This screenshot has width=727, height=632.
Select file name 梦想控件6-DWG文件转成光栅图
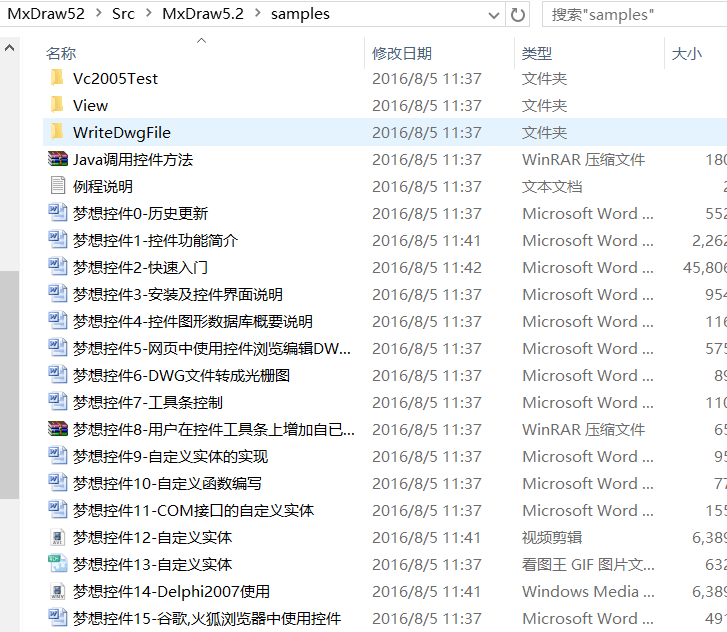pyautogui.click(x=181, y=375)
